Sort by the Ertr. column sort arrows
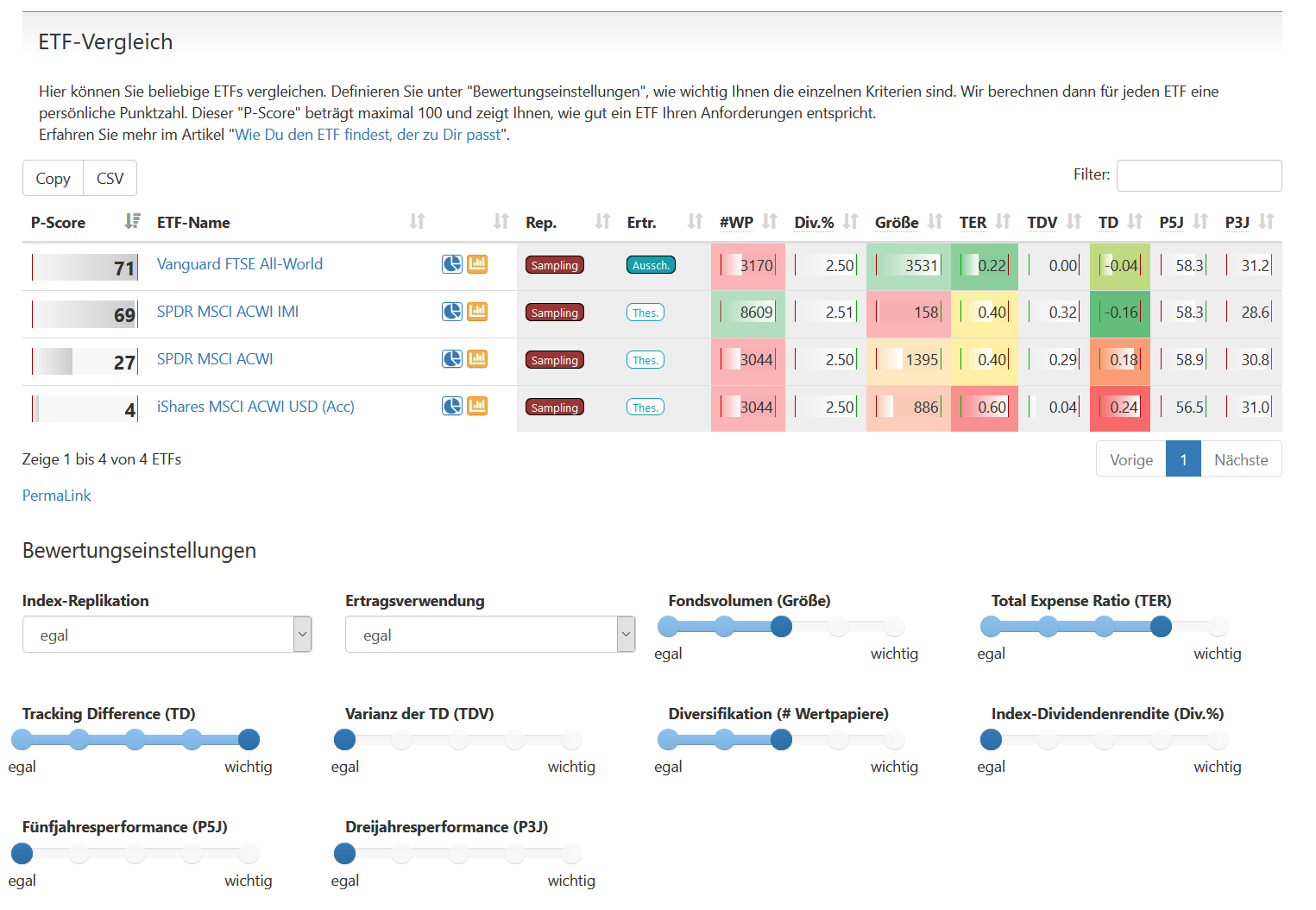This screenshot has height=910, width=1316. click(x=696, y=222)
